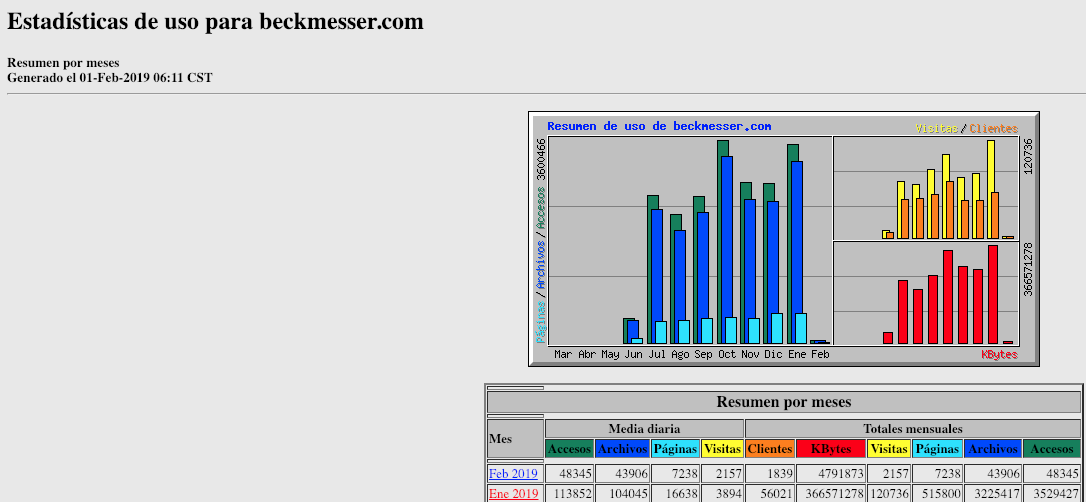Select green Accesos header under Totales mensuales
Image resolution: width=1086 pixels, height=502 pixels.
pyautogui.click(x=1051, y=449)
